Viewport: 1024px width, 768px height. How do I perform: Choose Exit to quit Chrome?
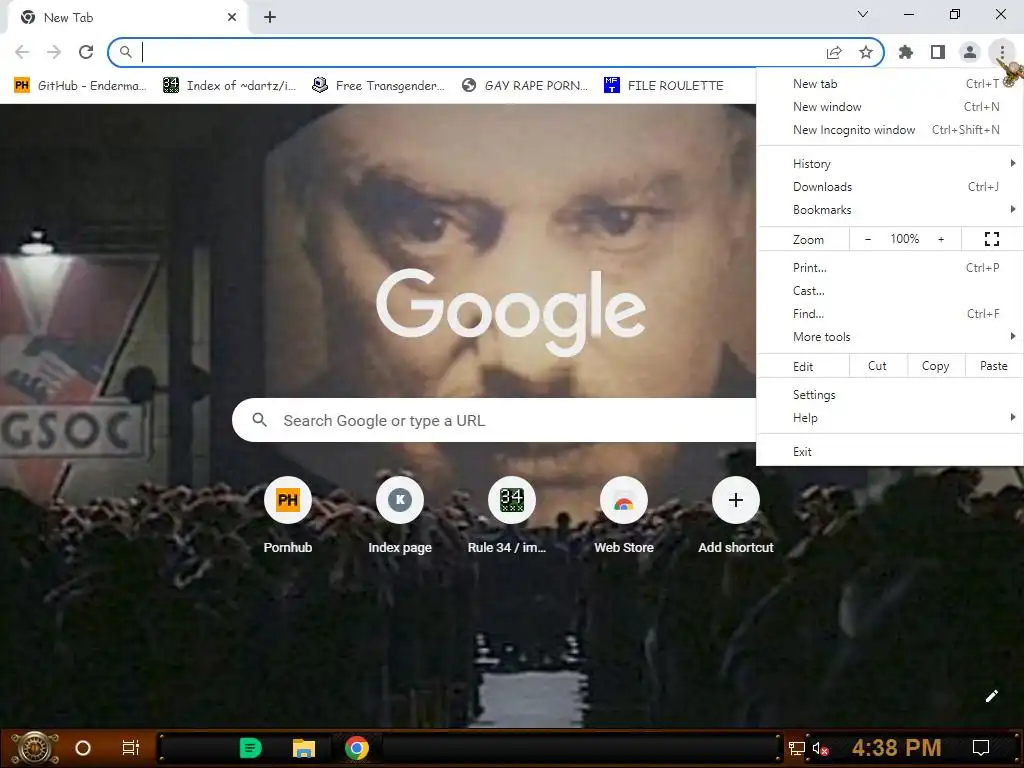click(890, 452)
